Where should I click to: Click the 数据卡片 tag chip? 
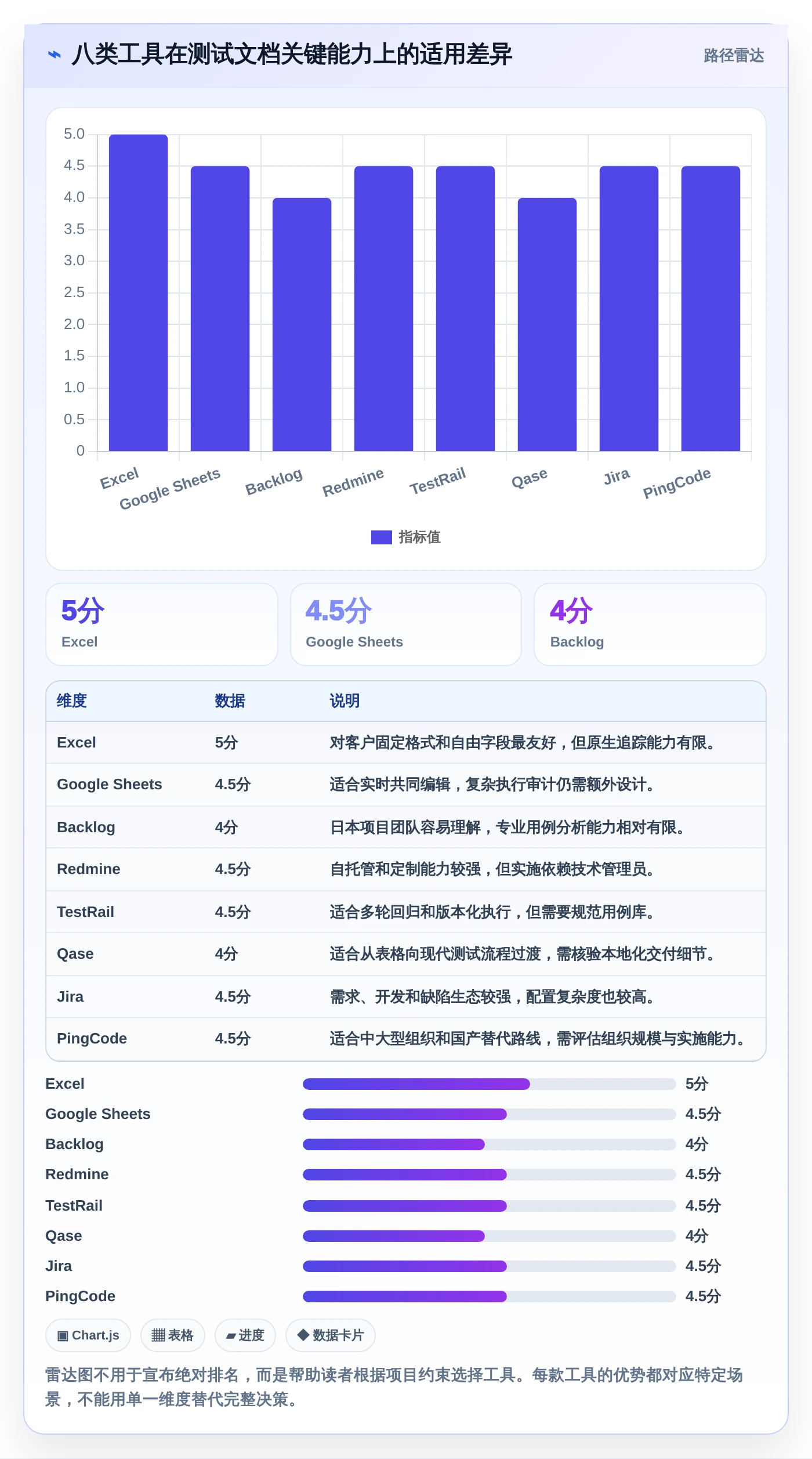pyautogui.click(x=331, y=1335)
